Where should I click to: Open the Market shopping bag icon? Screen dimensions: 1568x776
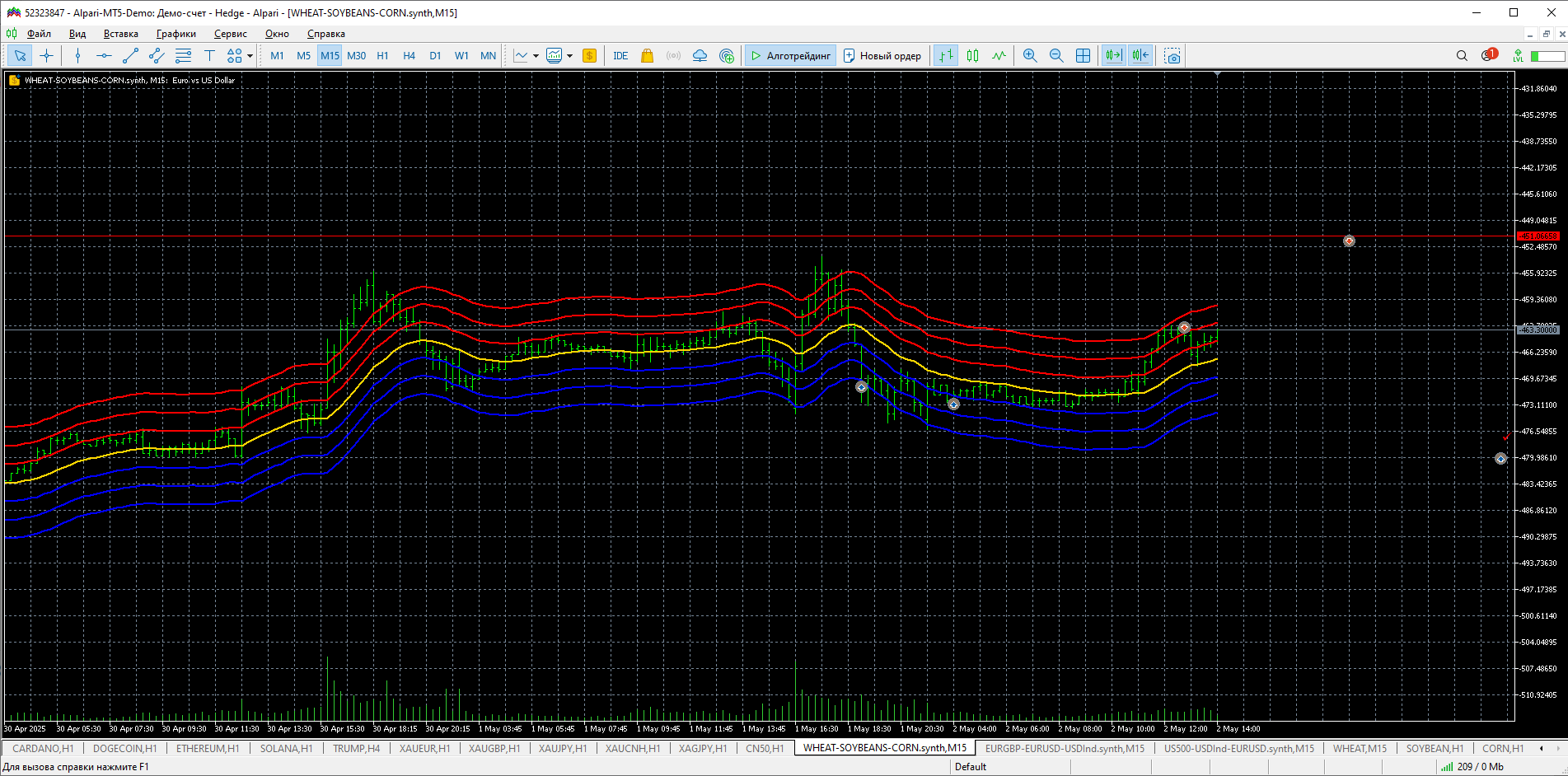[x=647, y=56]
